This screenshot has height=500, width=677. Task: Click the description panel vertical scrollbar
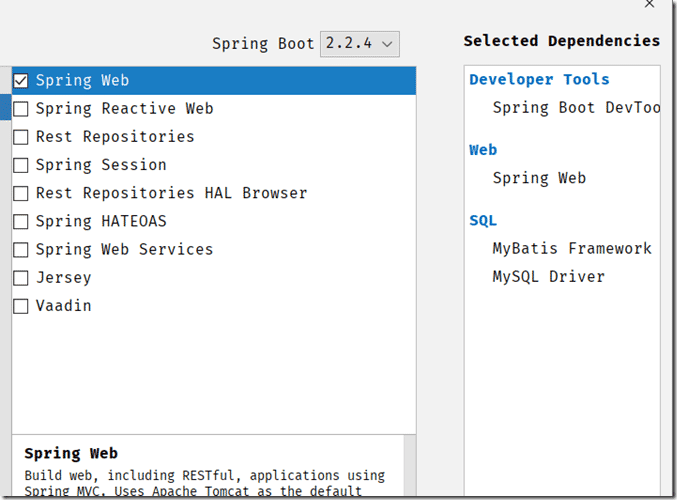[410, 466]
